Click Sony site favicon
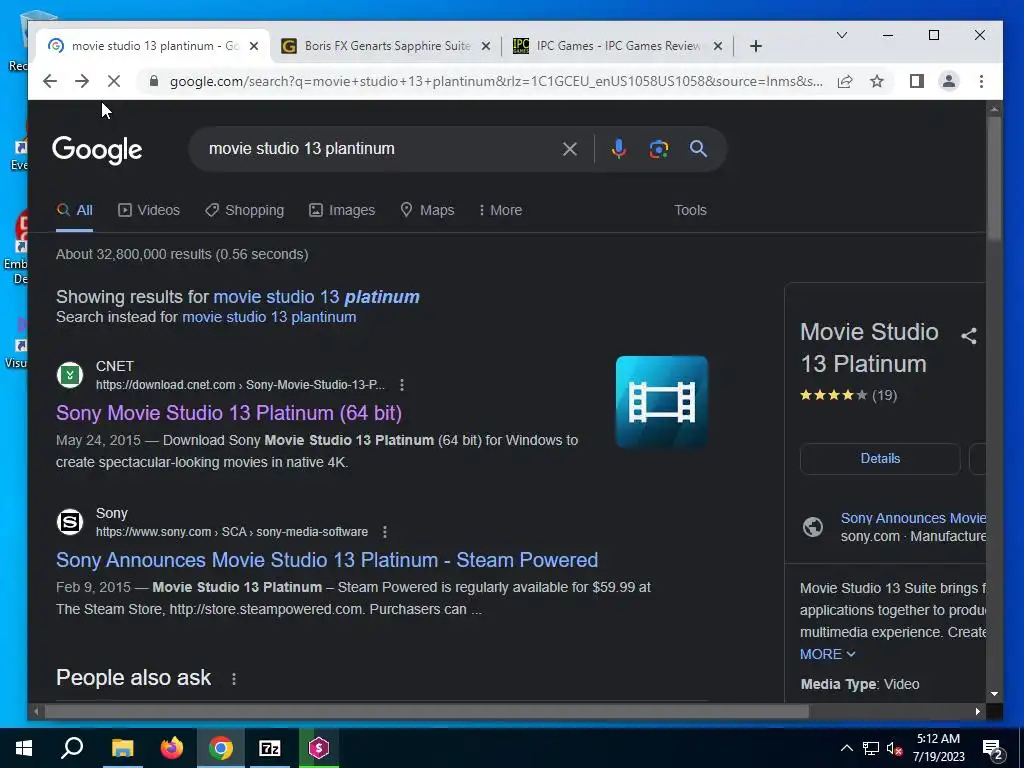Image resolution: width=1024 pixels, height=768 pixels. tap(70, 522)
